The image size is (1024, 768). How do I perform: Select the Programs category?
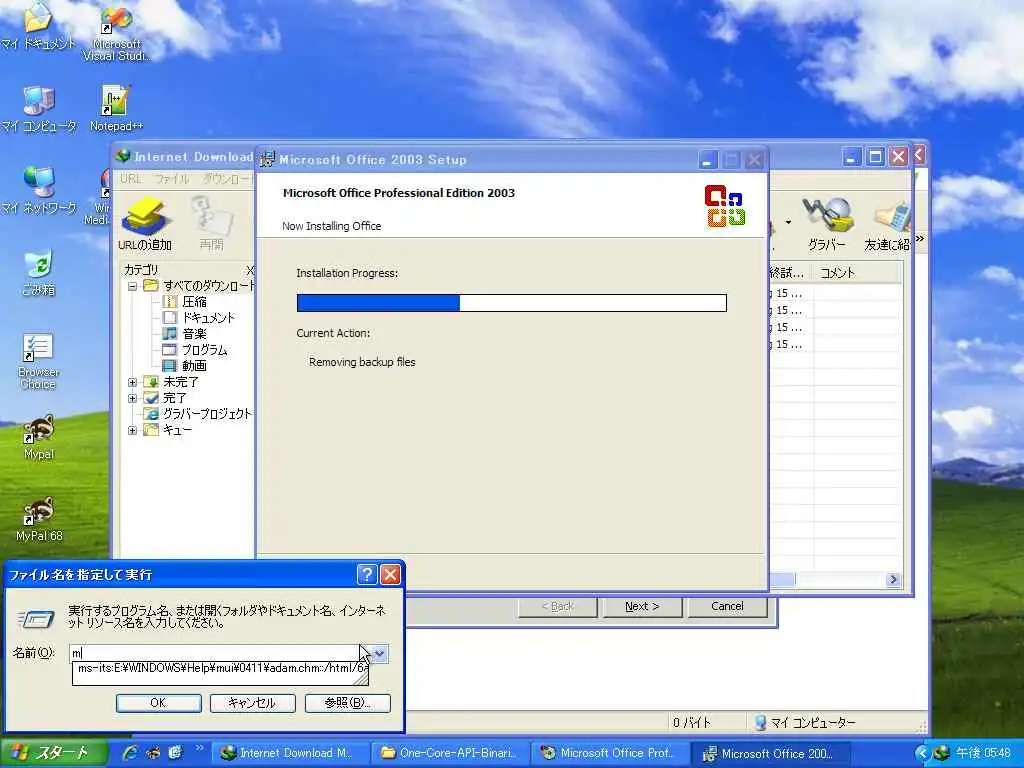point(195,350)
